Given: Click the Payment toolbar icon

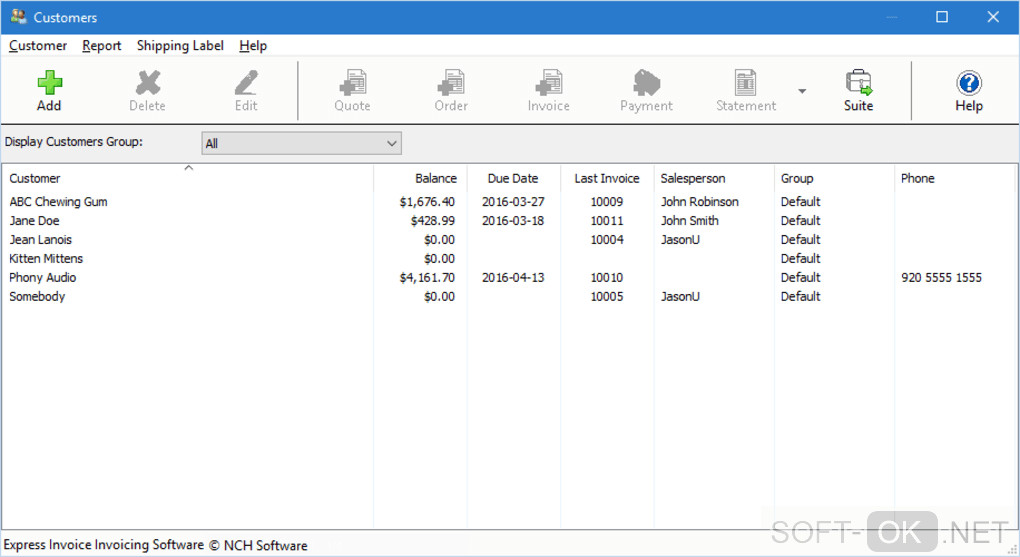Looking at the screenshot, I should 647,83.
